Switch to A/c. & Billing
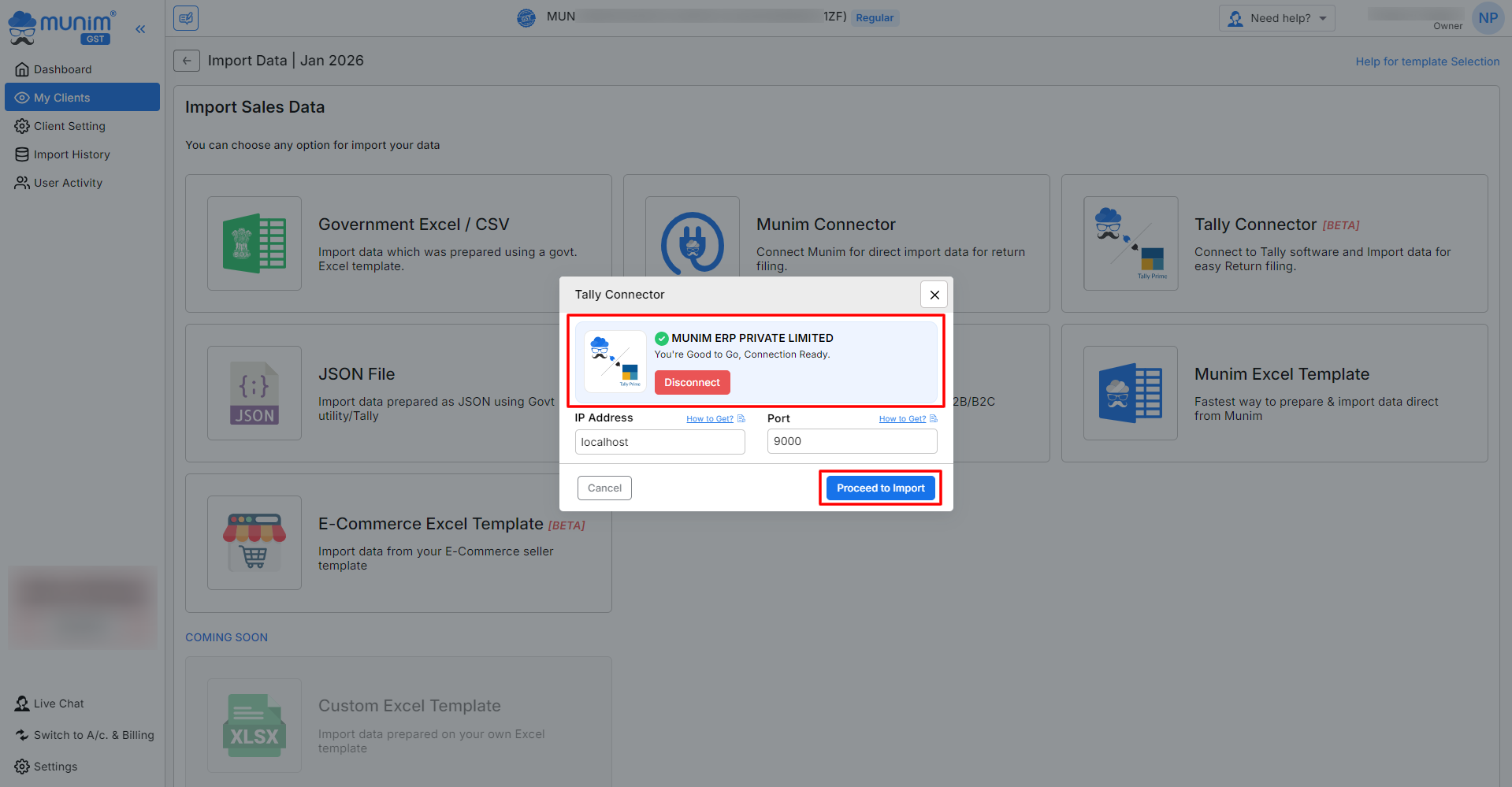The image size is (1512, 787). (x=94, y=735)
